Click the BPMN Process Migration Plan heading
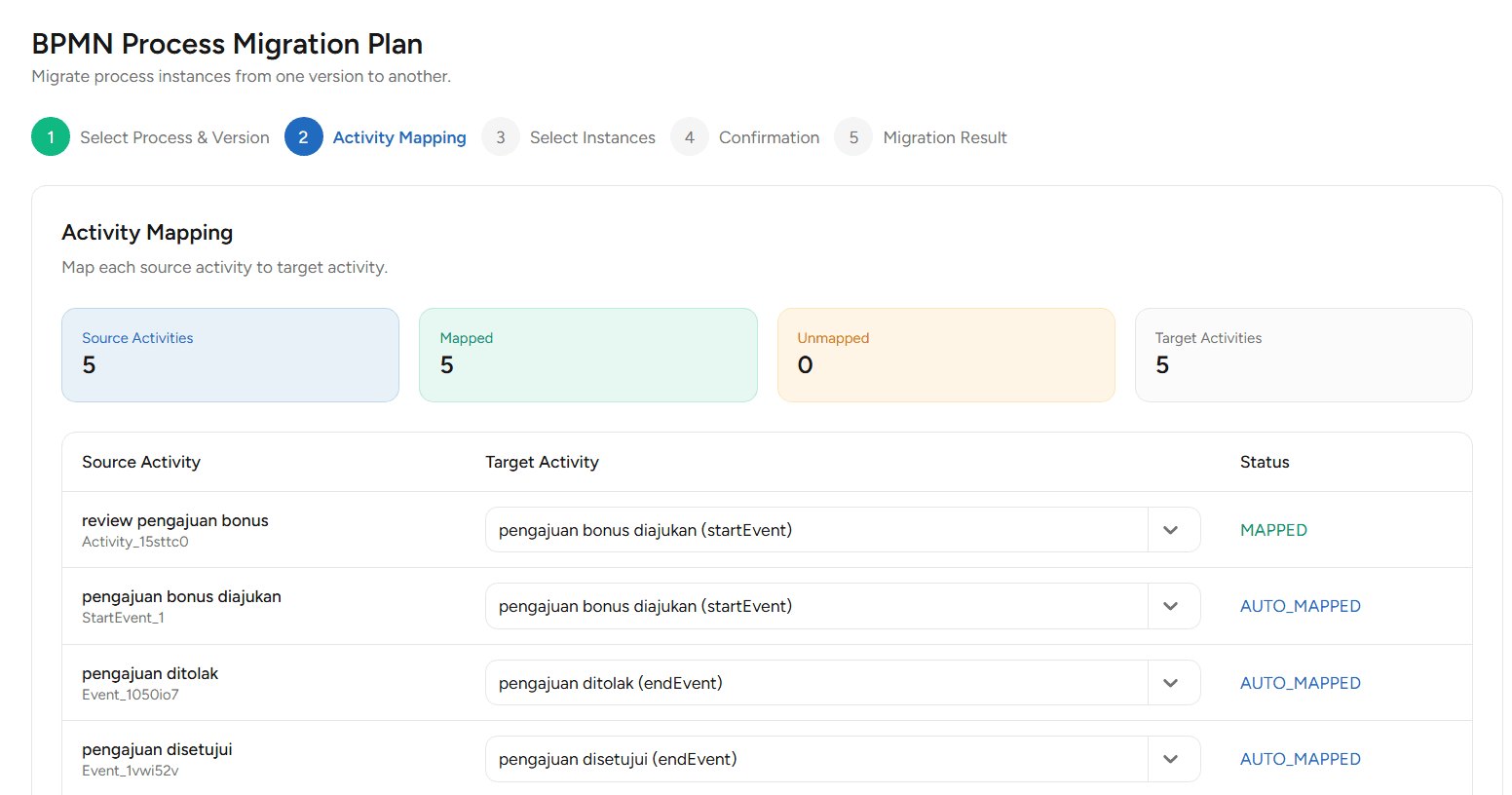Screen dimensions: 1512x795 click(227, 44)
